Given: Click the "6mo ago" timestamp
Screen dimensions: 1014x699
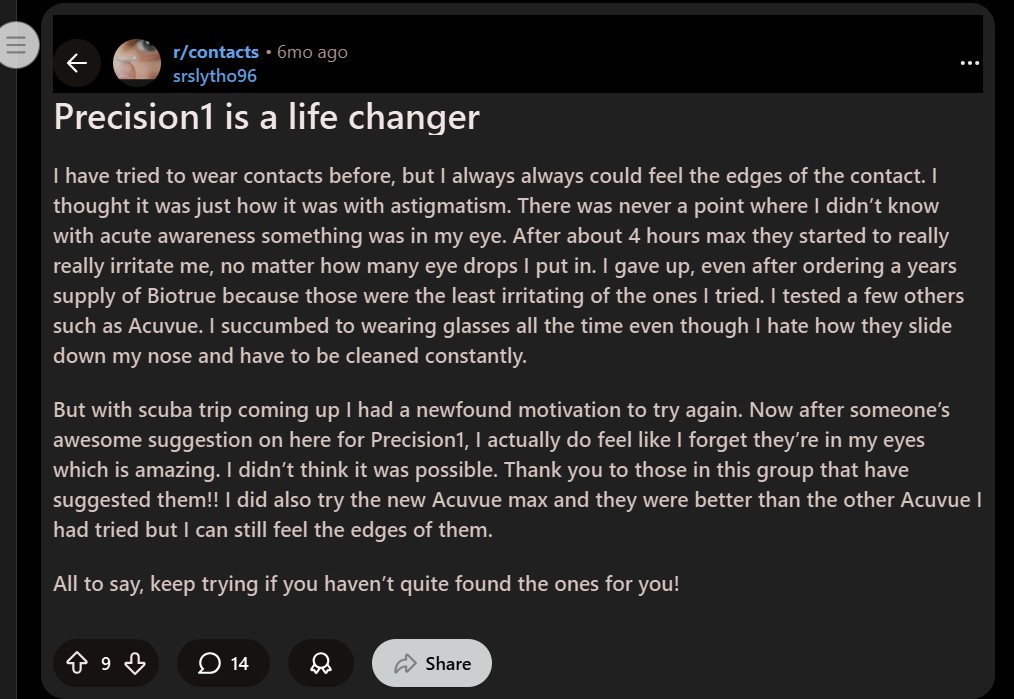Looking at the screenshot, I should pos(312,52).
